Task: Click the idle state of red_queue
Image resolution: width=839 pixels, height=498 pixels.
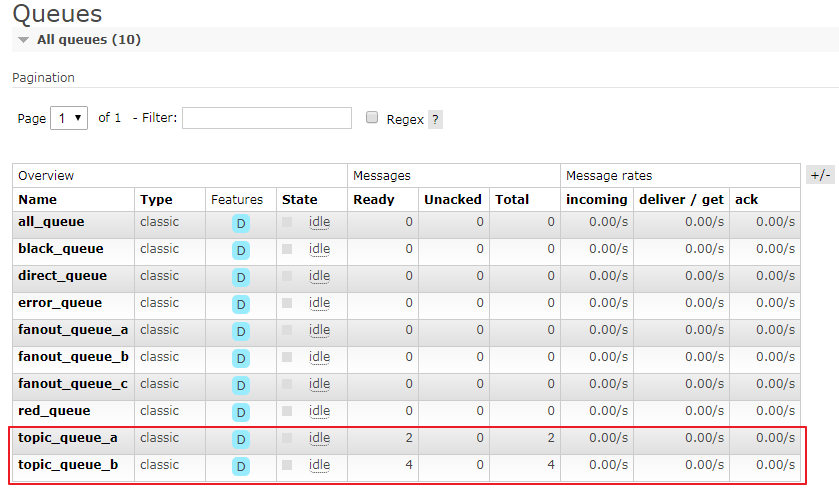Action: pos(319,411)
